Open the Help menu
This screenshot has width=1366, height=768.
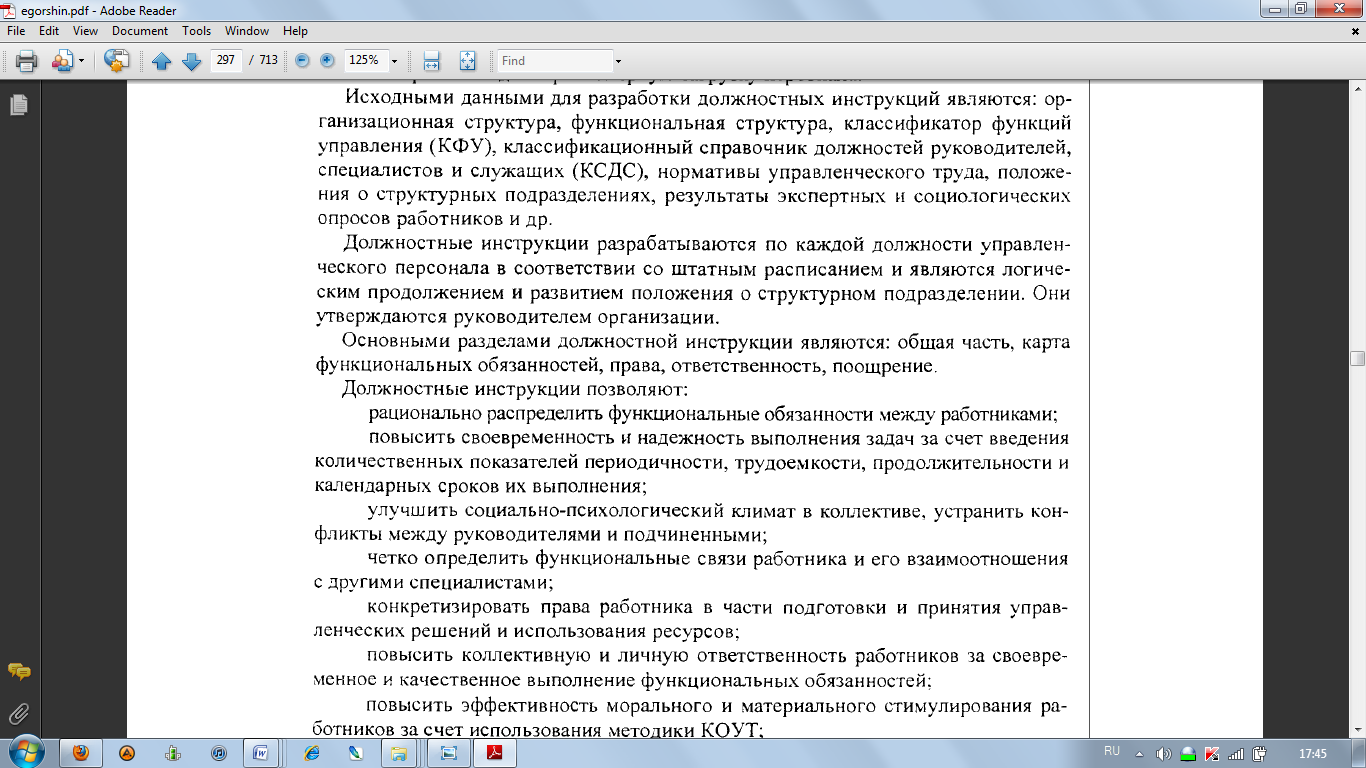click(x=296, y=31)
